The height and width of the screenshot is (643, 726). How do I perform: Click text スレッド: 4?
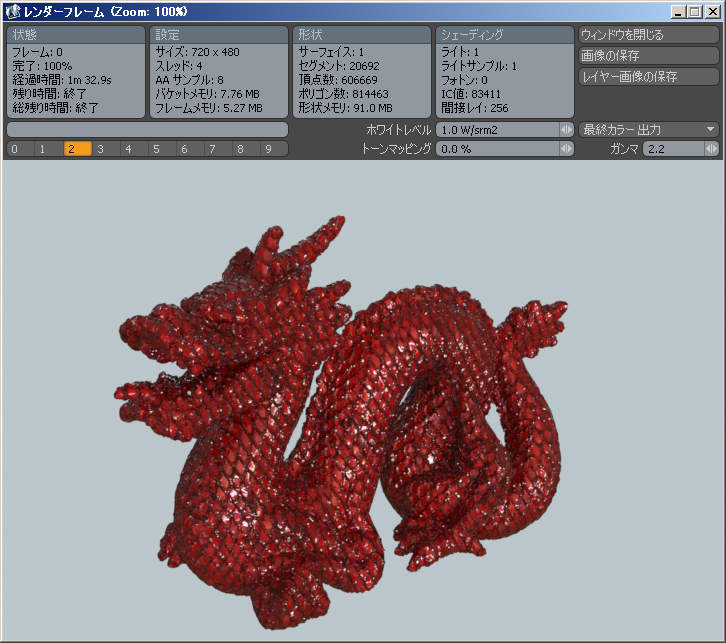click(179, 66)
